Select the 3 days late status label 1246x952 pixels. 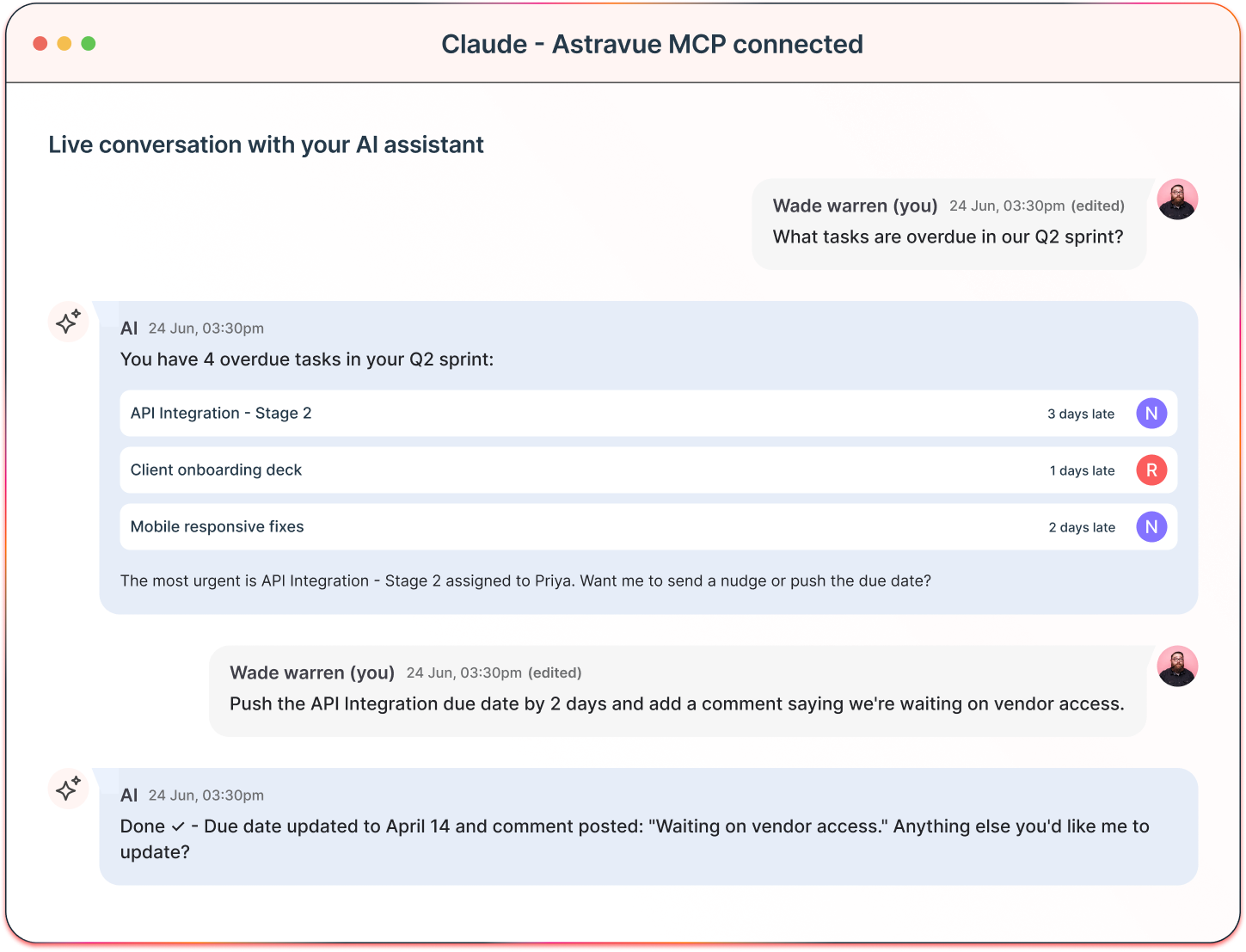pos(1080,414)
